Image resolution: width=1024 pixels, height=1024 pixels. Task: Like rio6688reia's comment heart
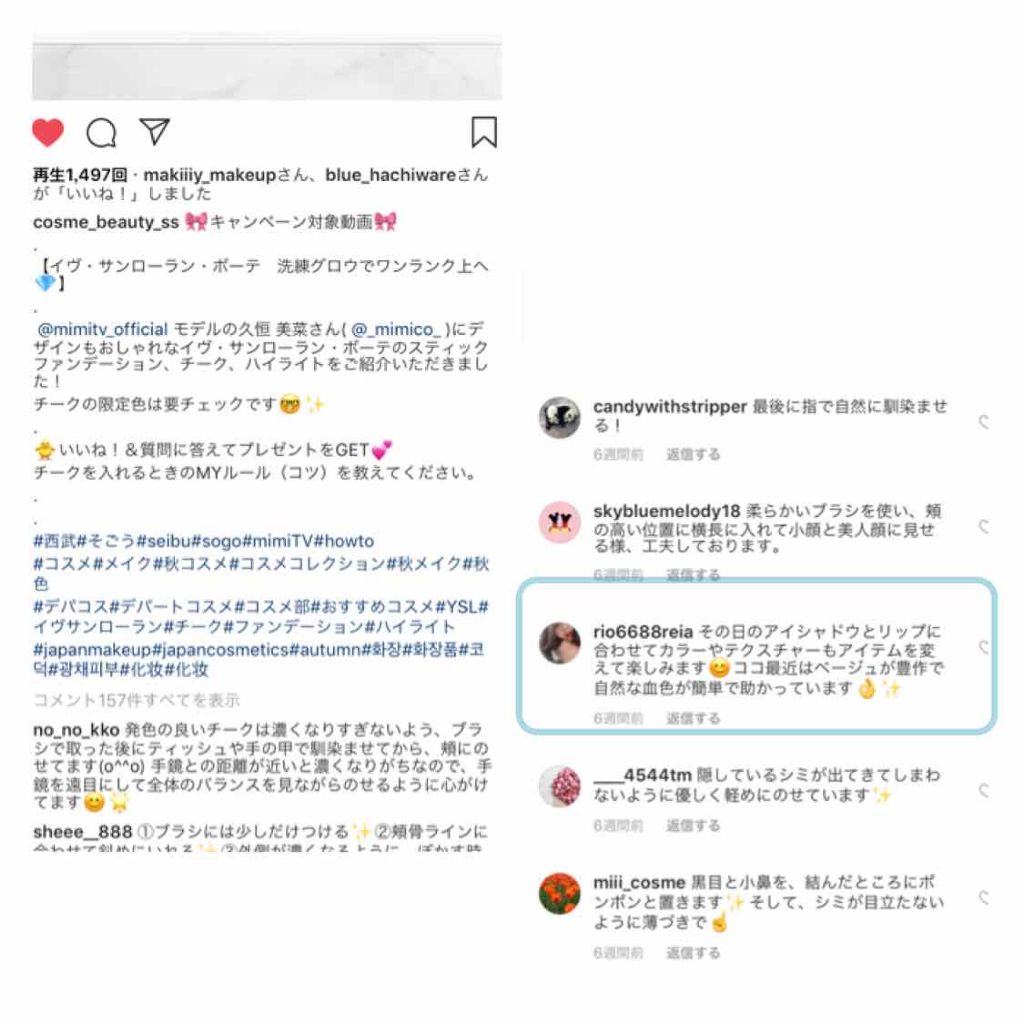(984, 647)
